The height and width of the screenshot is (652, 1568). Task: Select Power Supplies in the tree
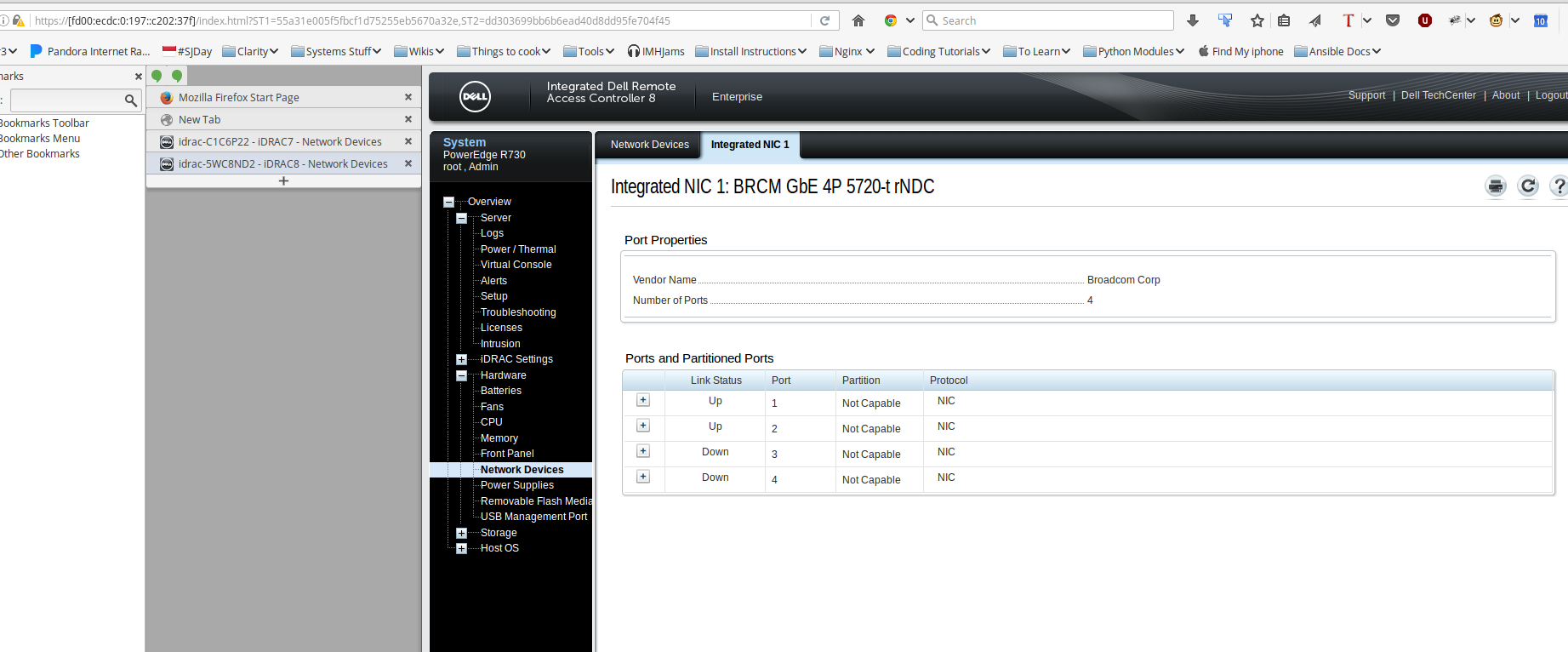tap(516, 485)
